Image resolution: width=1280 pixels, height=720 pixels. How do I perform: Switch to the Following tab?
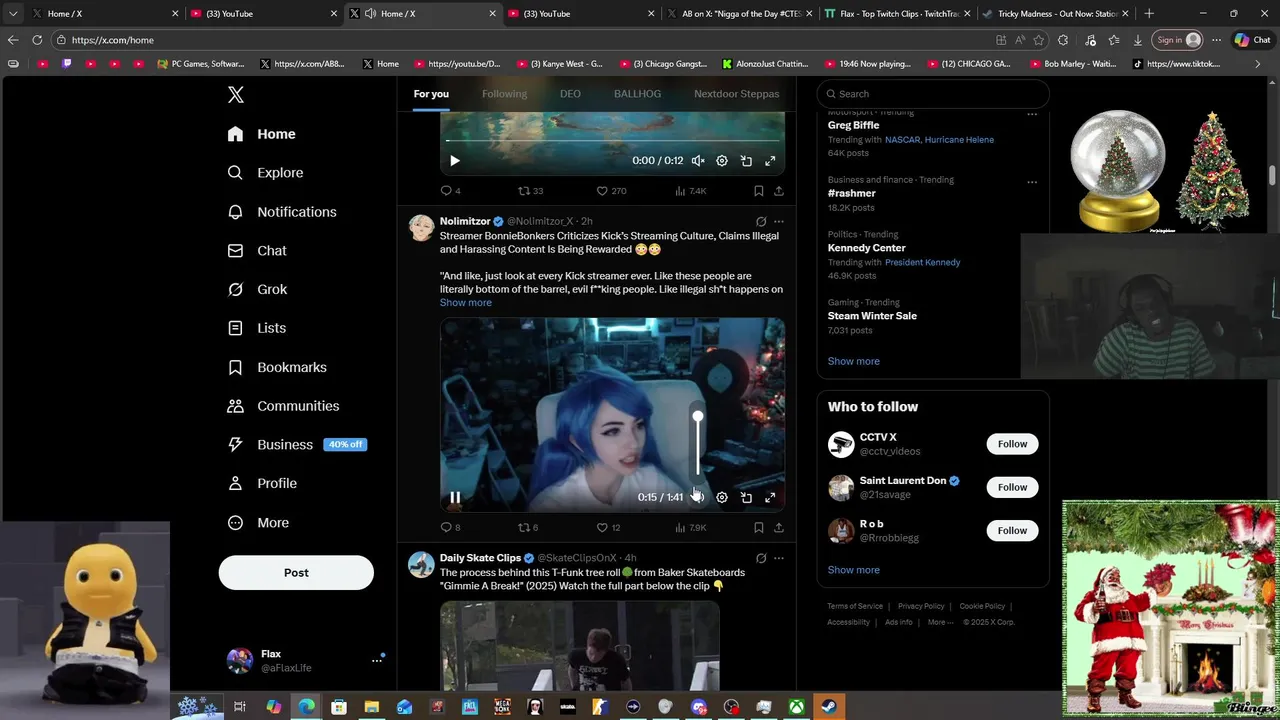pos(504,94)
